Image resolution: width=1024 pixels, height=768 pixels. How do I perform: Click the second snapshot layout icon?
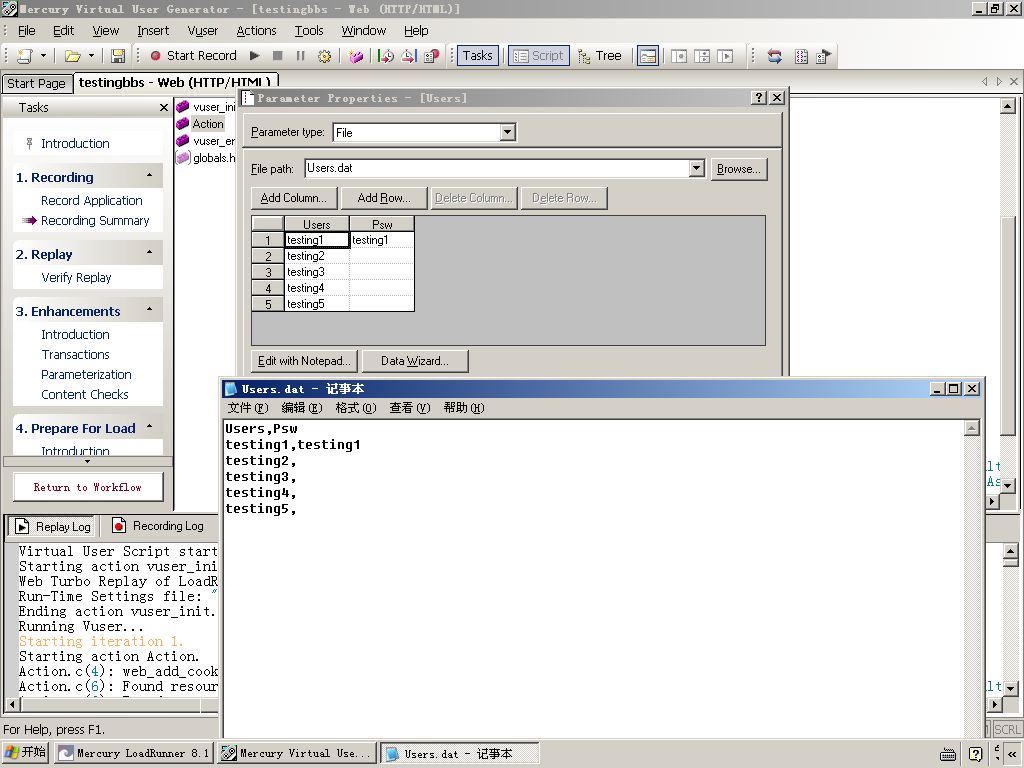click(x=702, y=56)
